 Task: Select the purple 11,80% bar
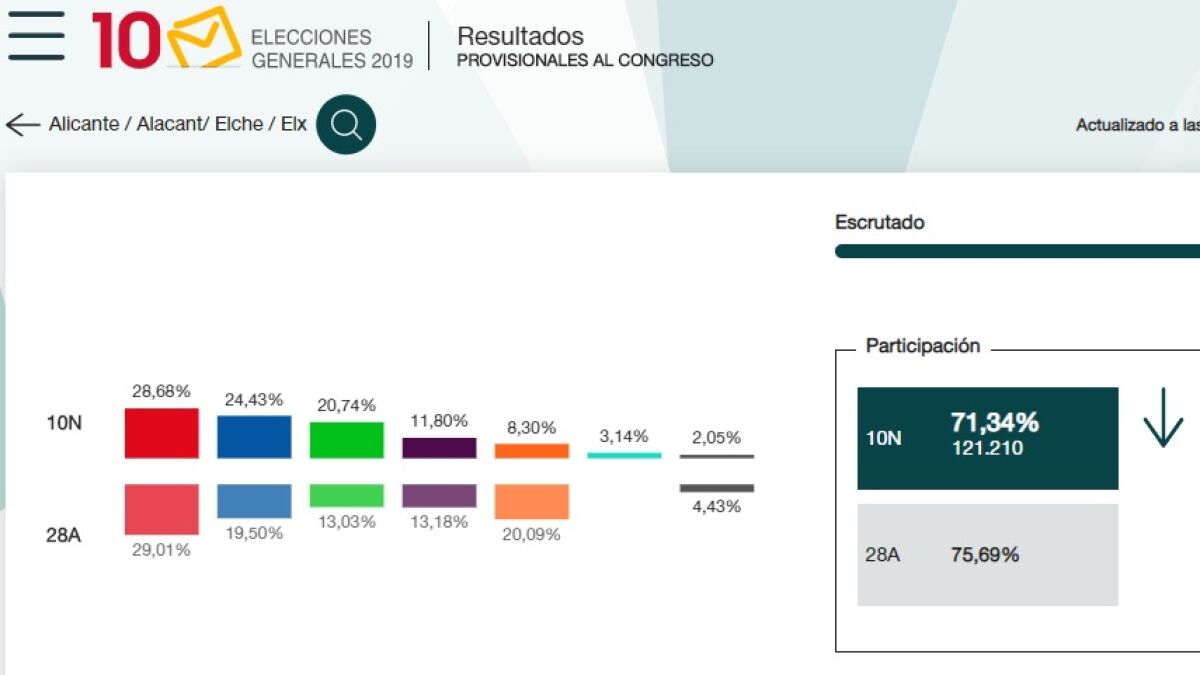coord(439,448)
